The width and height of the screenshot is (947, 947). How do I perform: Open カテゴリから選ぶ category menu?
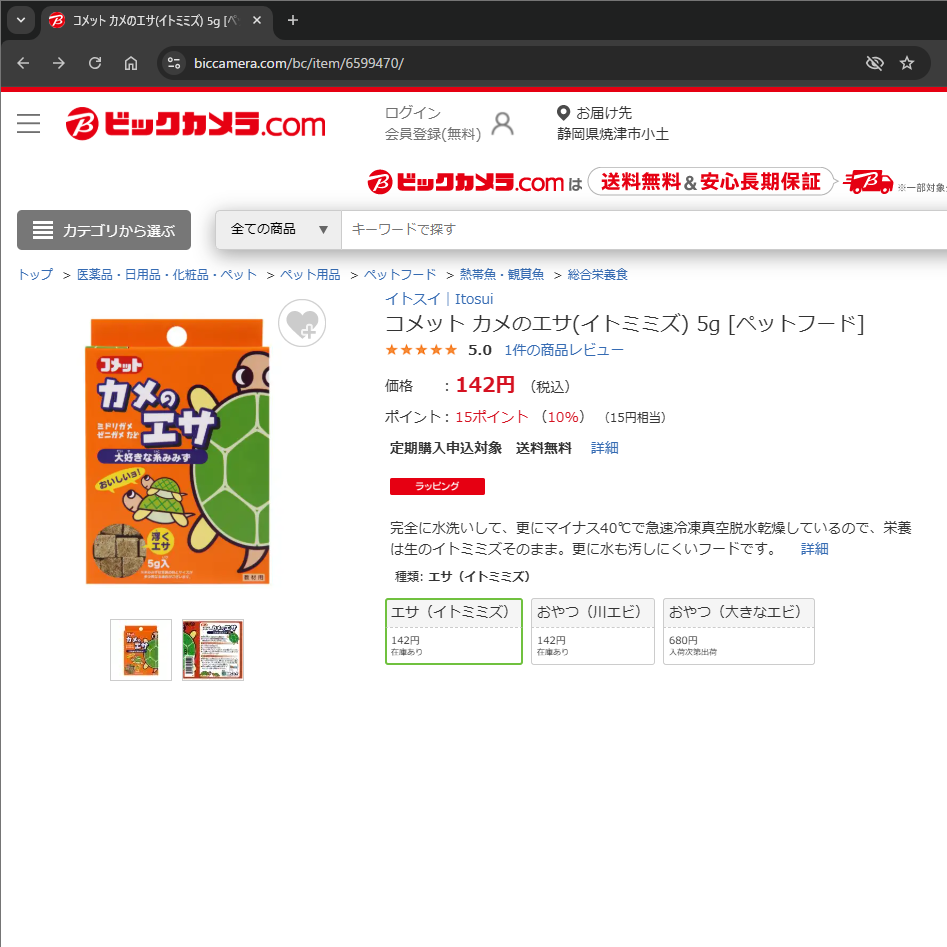tap(104, 230)
